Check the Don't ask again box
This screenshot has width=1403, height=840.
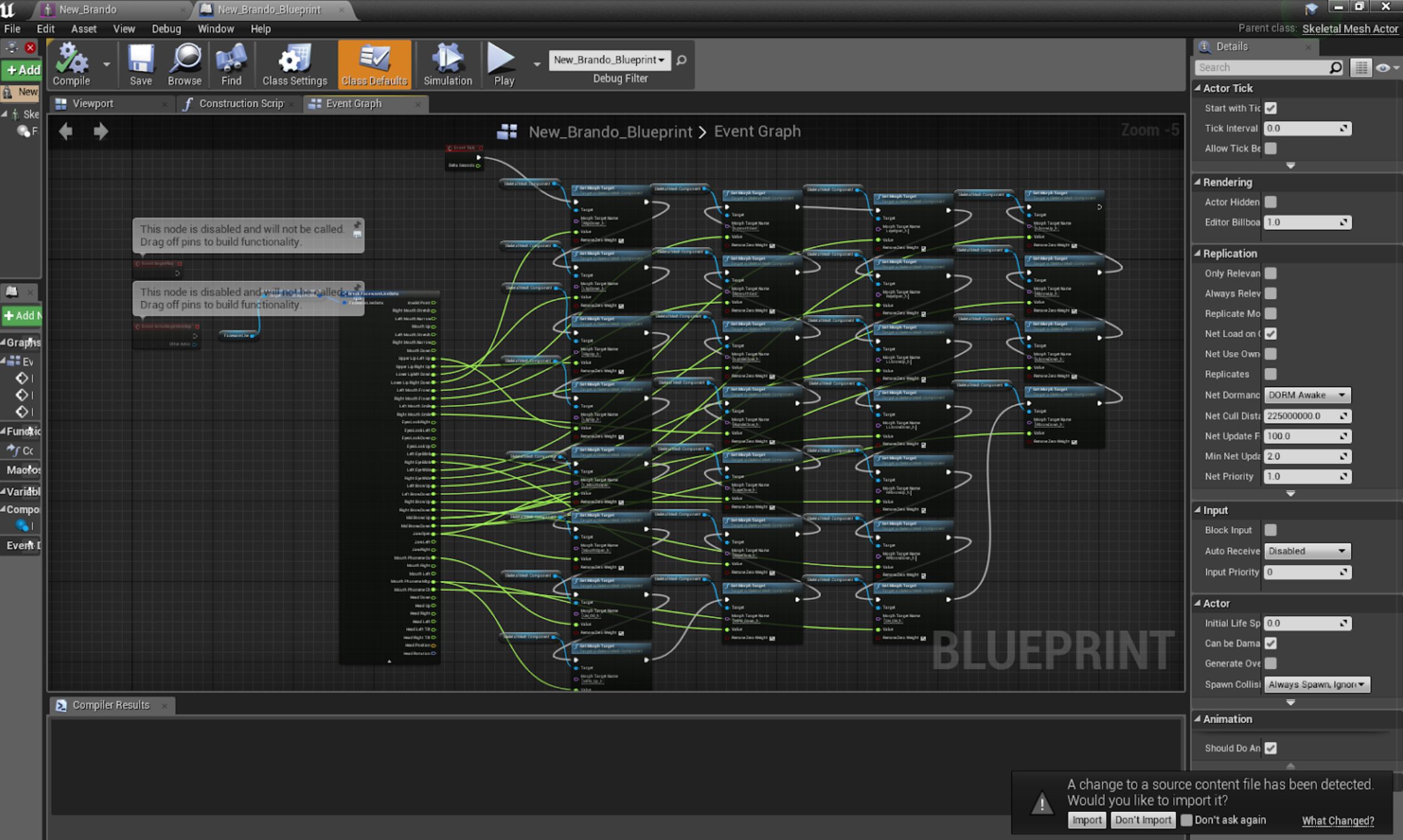pos(1186,820)
